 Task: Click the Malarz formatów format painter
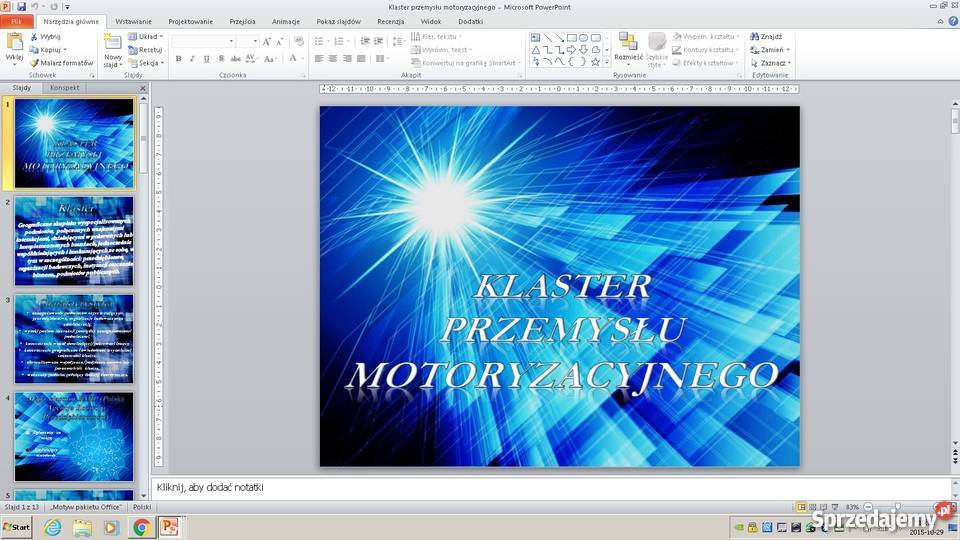point(60,63)
